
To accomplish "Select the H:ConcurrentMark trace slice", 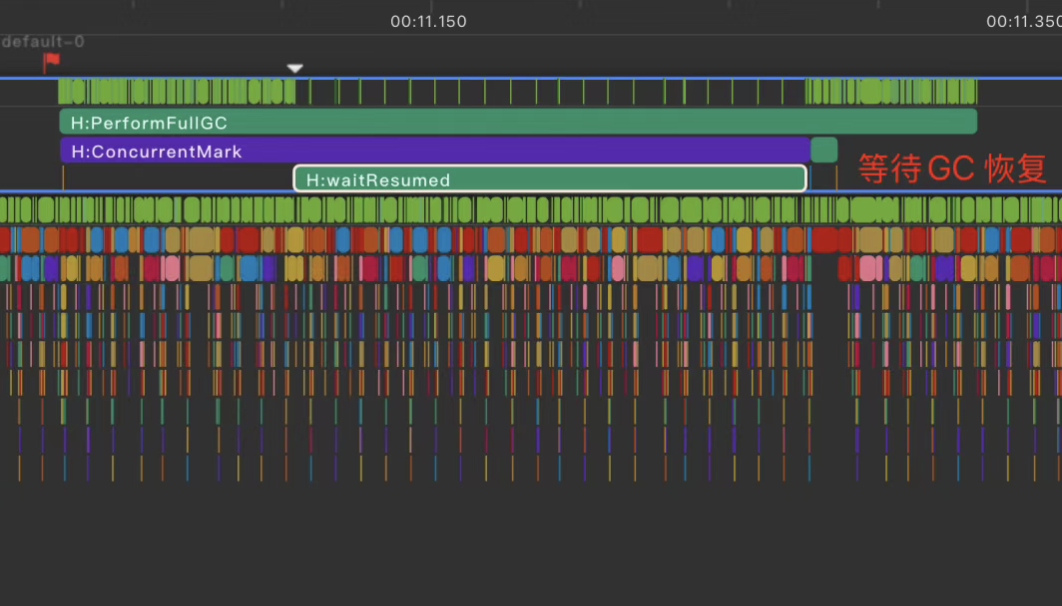I will [436, 150].
